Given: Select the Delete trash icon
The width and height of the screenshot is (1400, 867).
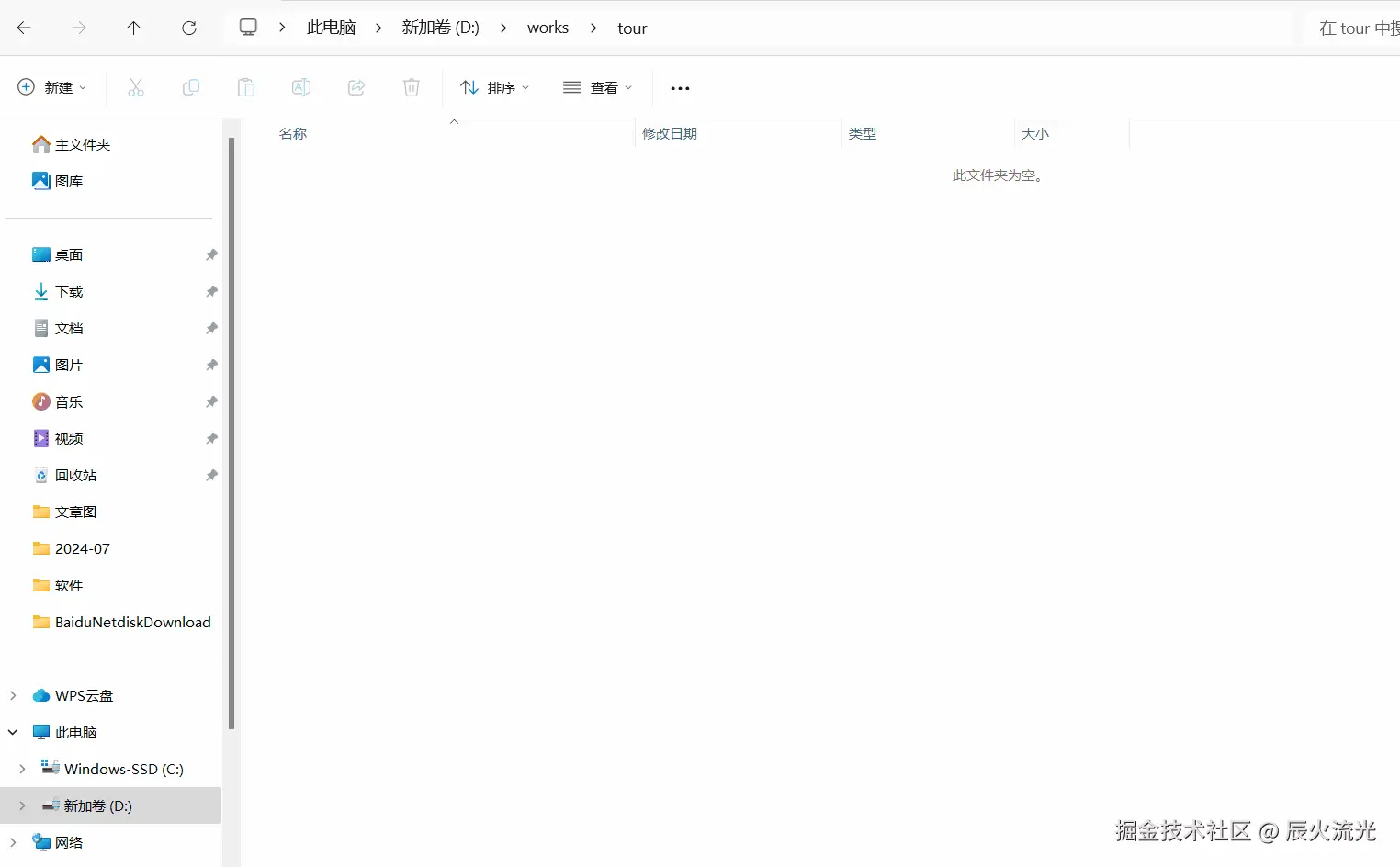Looking at the screenshot, I should [x=411, y=87].
